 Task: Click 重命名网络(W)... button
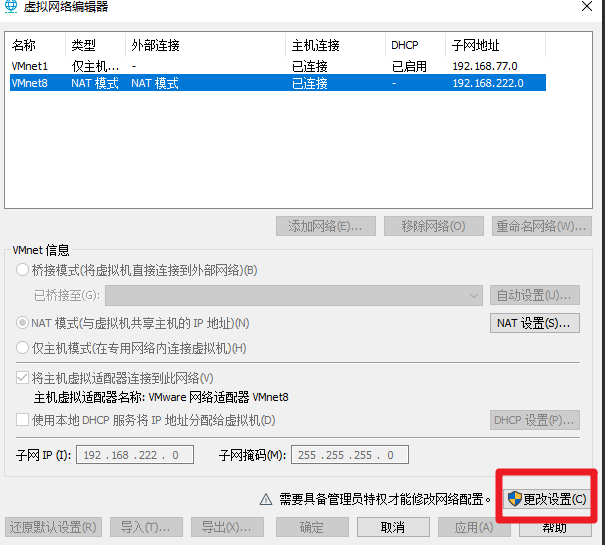(x=542, y=226)
